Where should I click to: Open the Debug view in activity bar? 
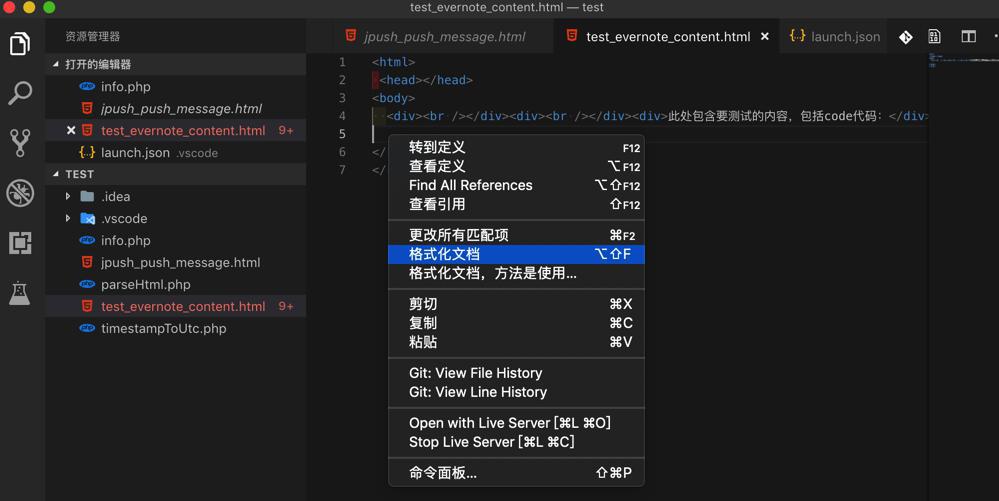20,193
